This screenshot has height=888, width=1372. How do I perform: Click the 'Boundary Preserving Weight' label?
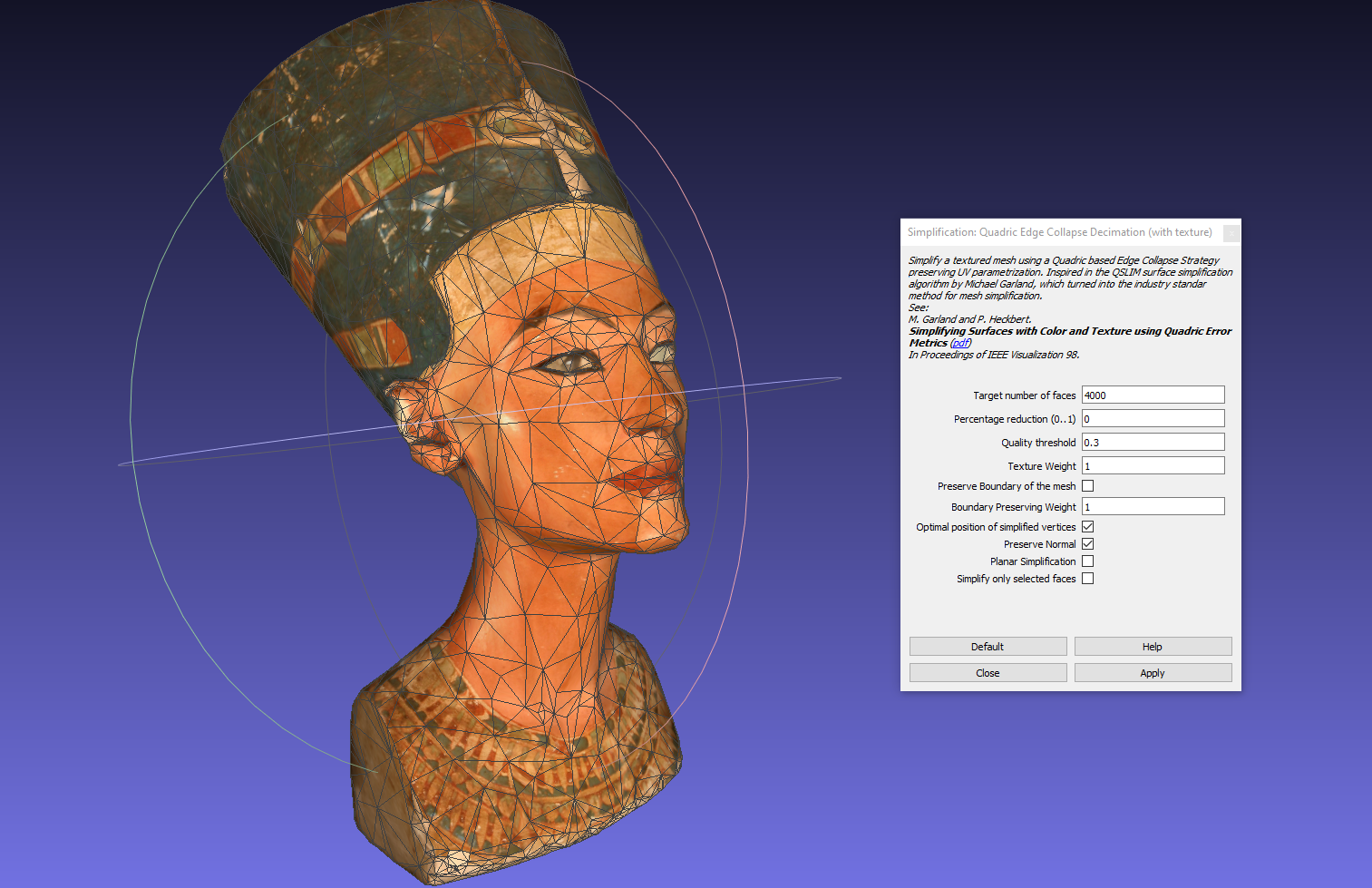tap(1013, 507)
